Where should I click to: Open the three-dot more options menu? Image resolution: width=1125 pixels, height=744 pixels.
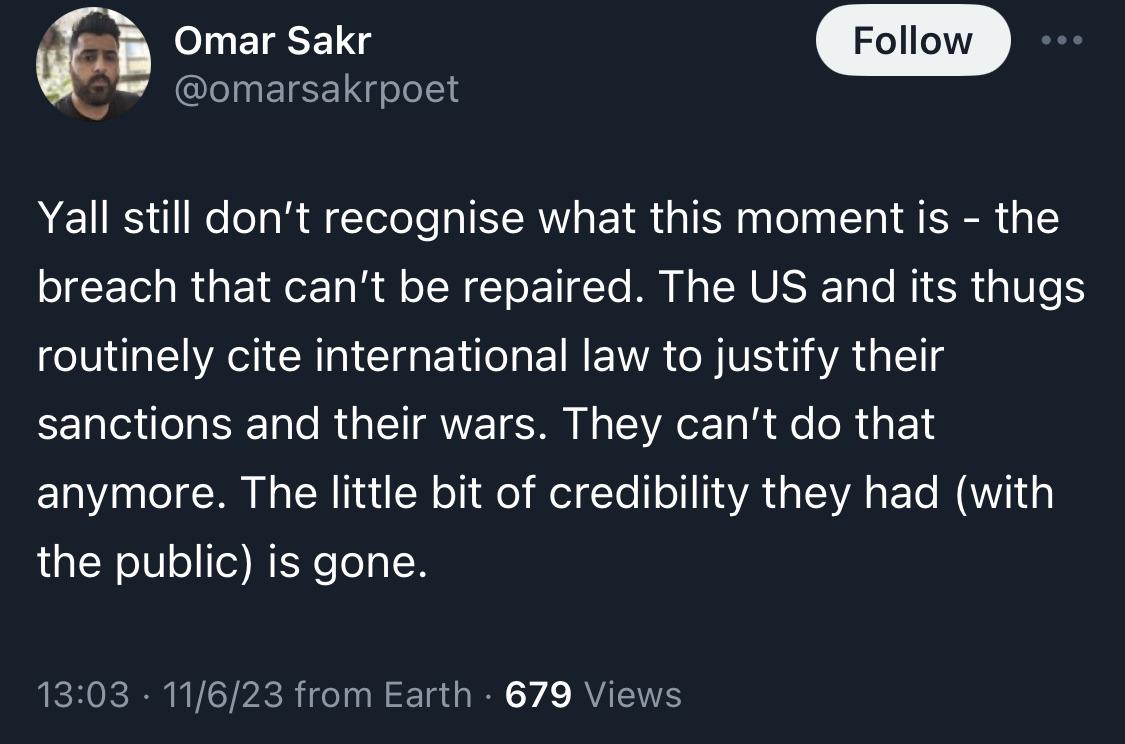coord(1061,41)
